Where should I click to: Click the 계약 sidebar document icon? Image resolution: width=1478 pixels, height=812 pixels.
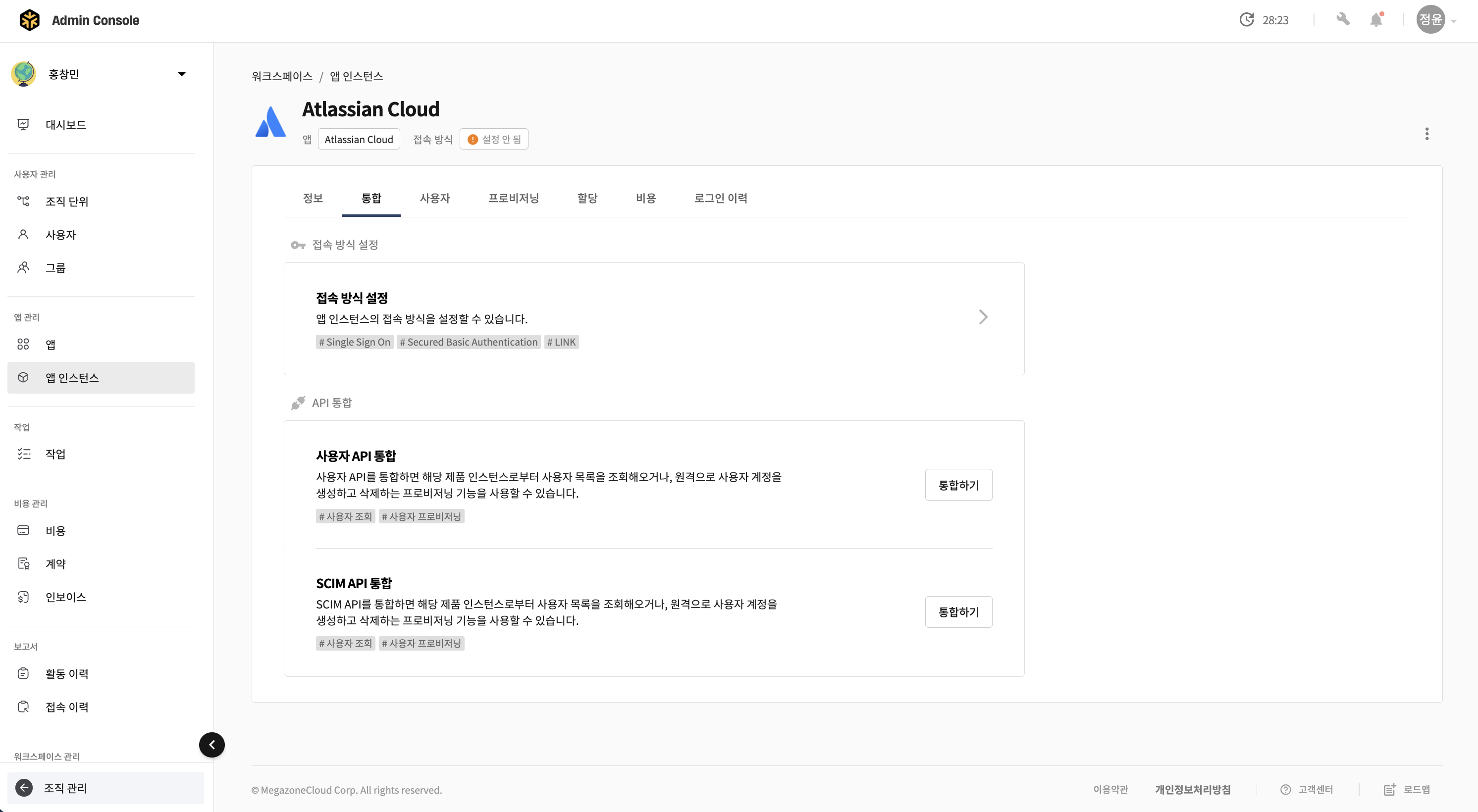[x=23, y=564]
